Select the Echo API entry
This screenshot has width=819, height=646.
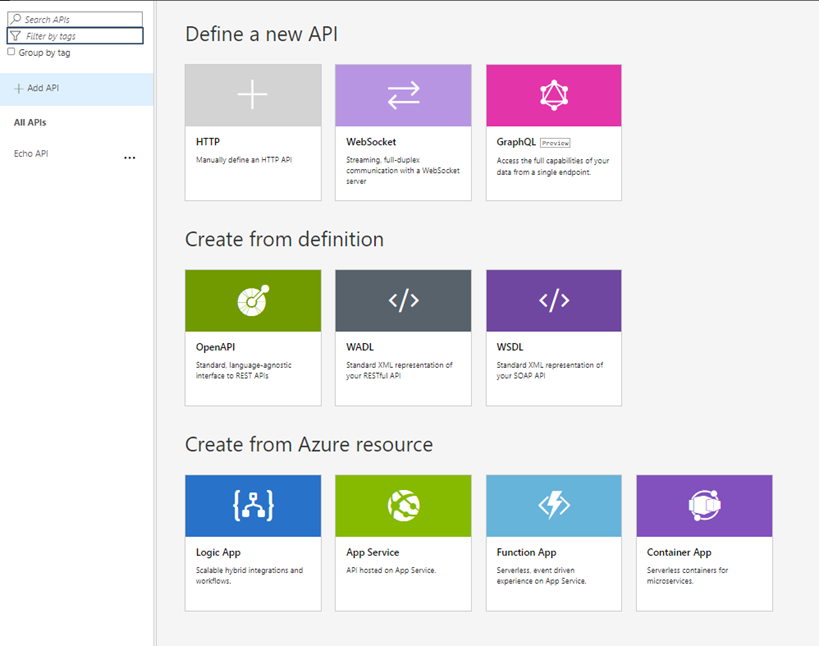point(30,153)
